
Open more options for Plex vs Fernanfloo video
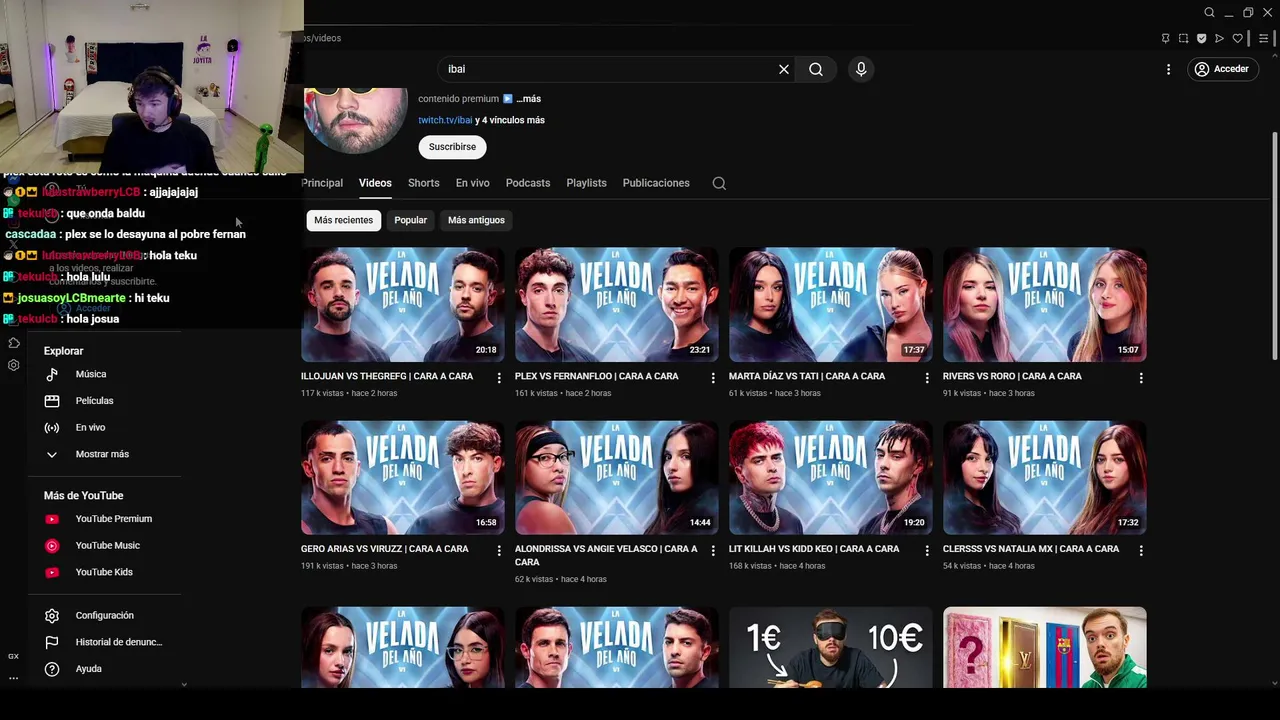713,378
